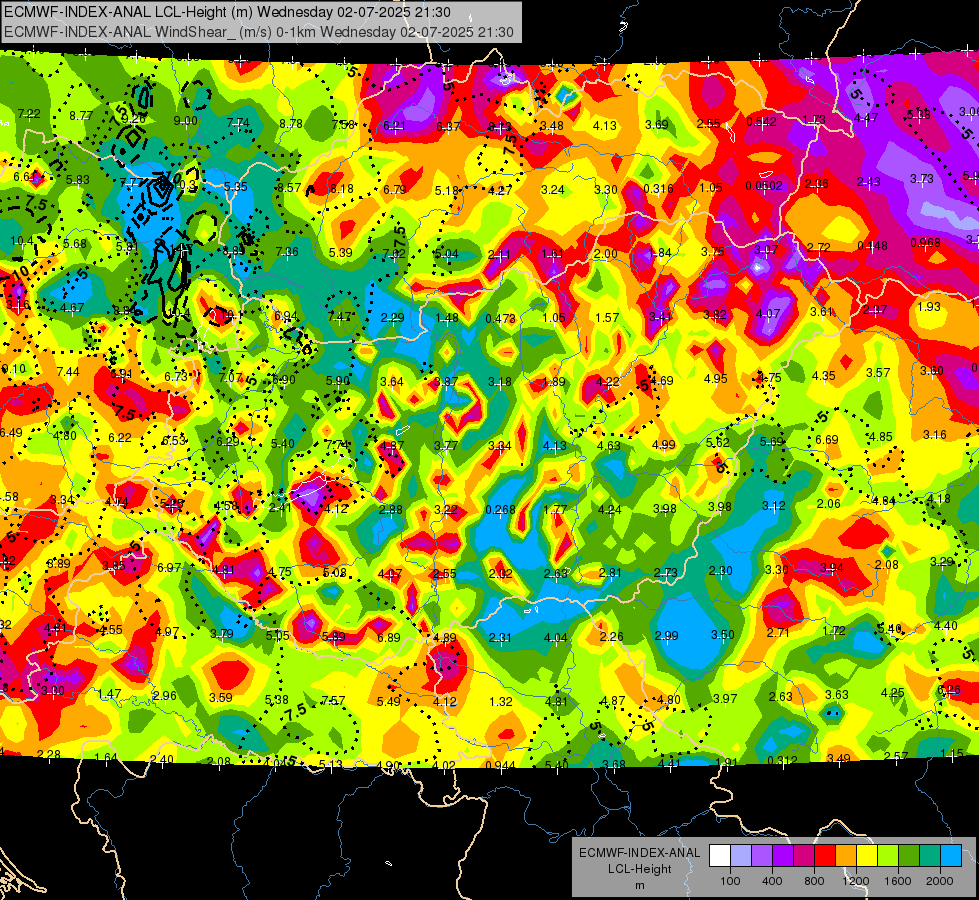Click the wind shear value '1.57'

[x=607, y=317]
